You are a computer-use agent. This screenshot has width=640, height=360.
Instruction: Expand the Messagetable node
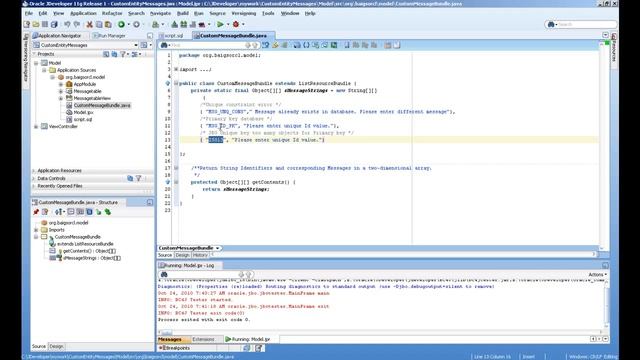61,91
